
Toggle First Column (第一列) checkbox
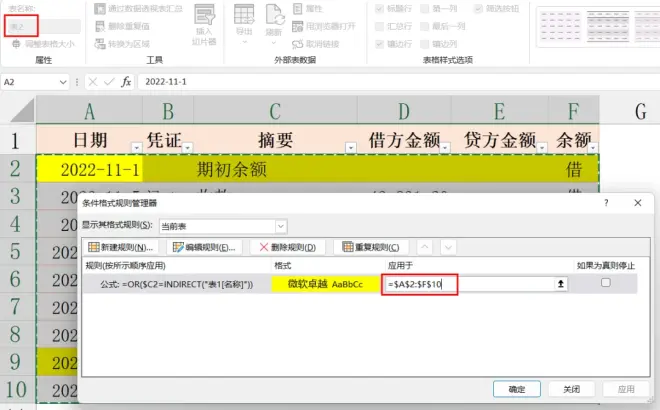tap(425, 8)
